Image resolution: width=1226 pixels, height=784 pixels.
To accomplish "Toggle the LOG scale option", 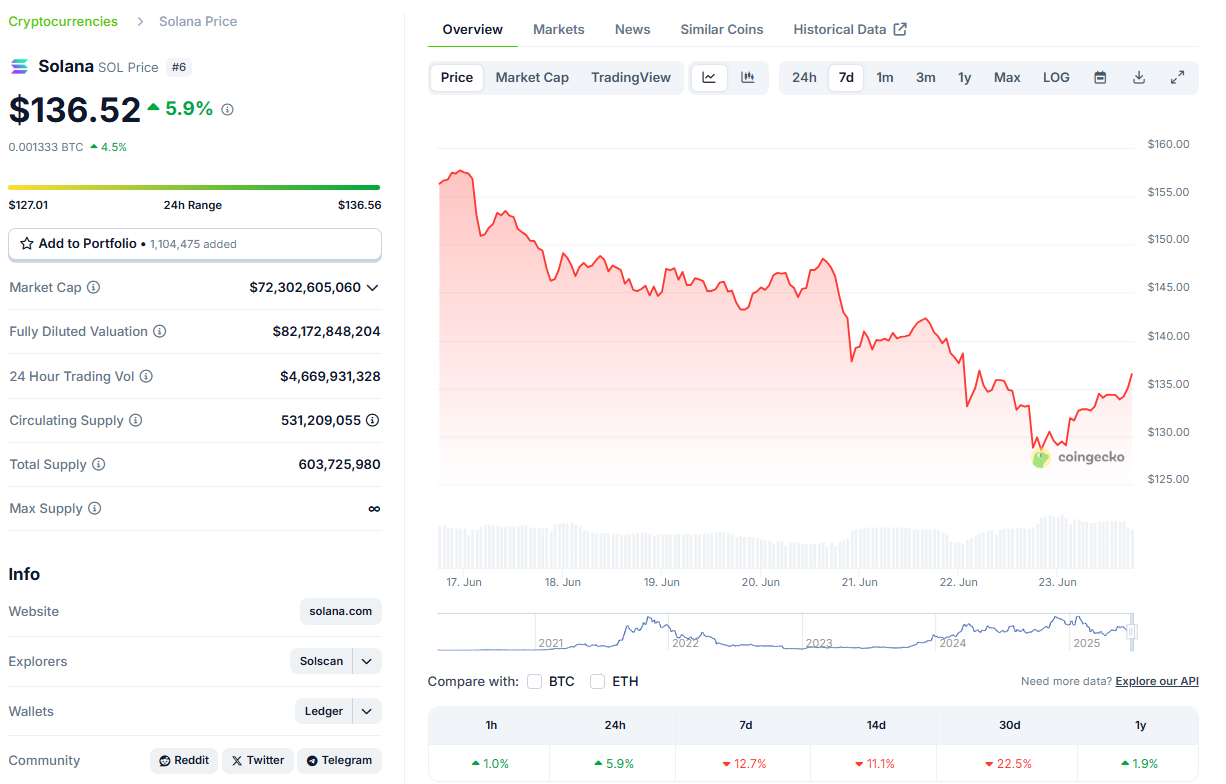I will point(1056,78).
